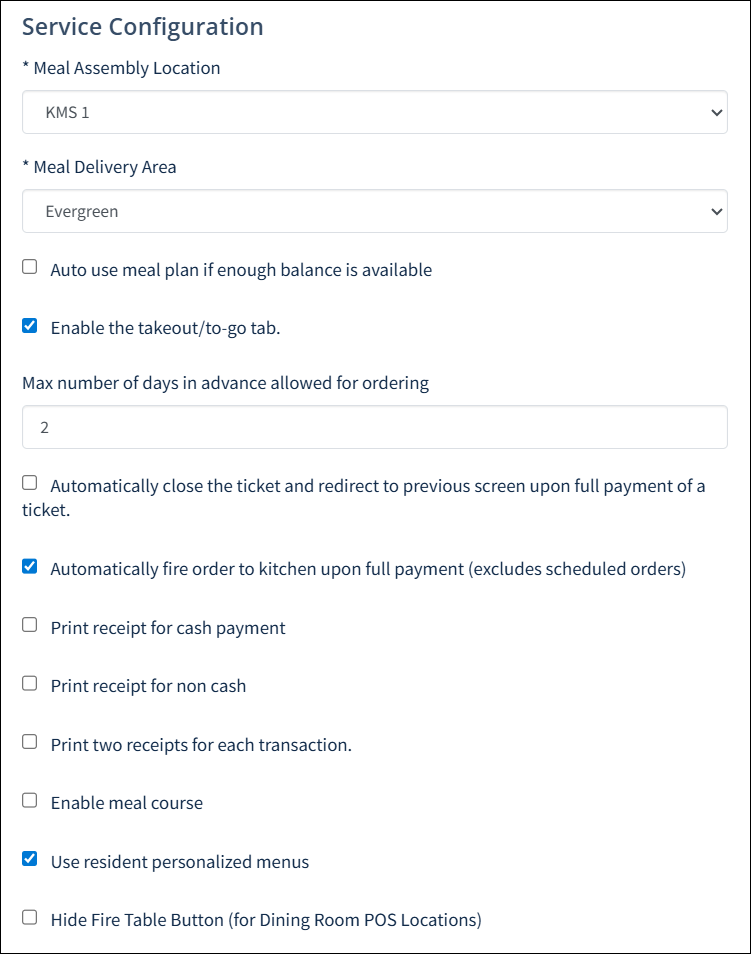Click the 'Print receipt for cash payment' label
The height and width of the screenshot is (954, 751).
[x=168, y=628]
